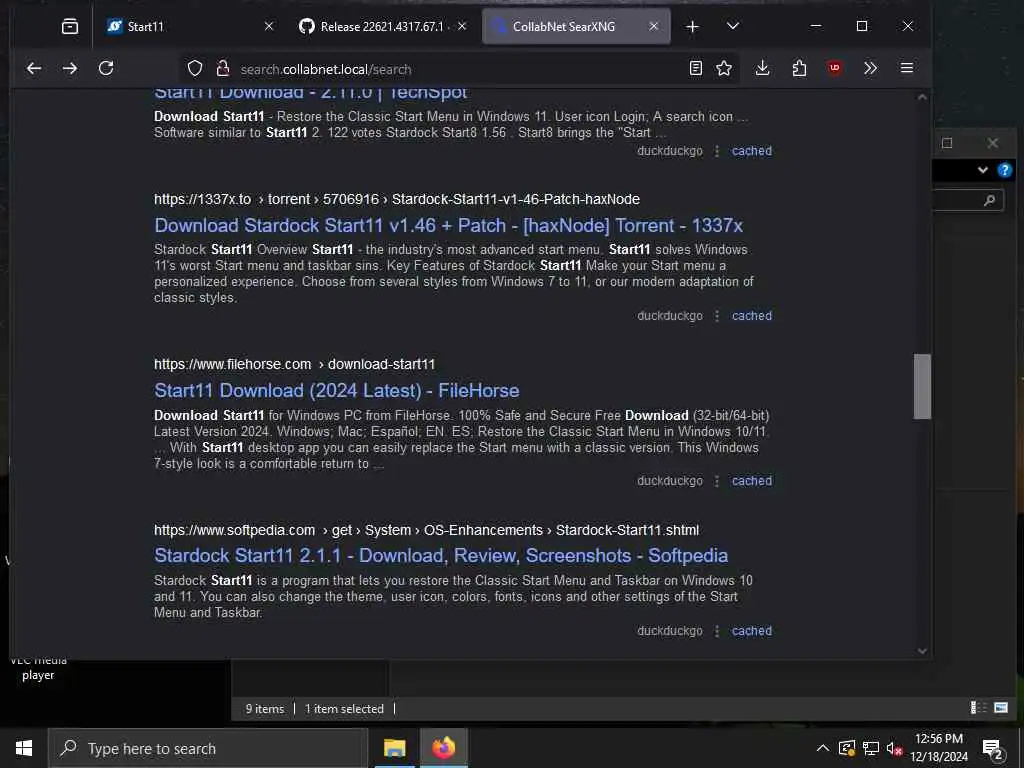Switch File Explorer to large icons view
The width and height of the screenshot is (1024, 768).
click(1000, 708)
